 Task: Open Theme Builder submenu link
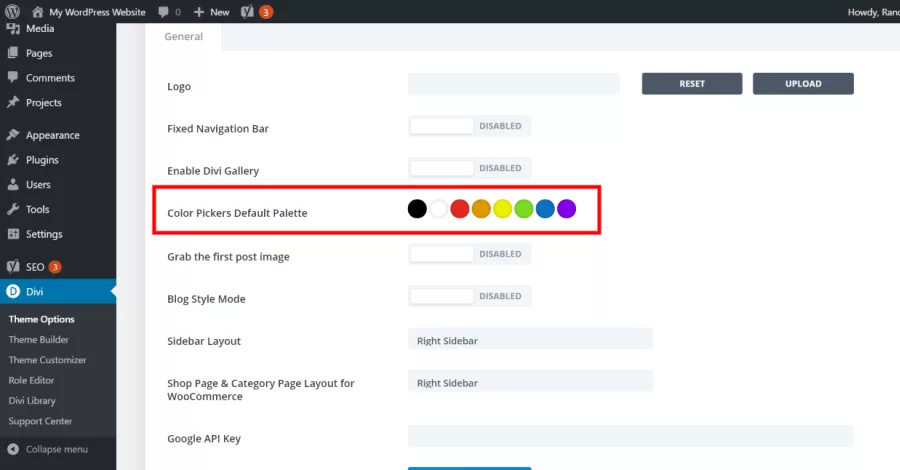(x=38, y=339)
